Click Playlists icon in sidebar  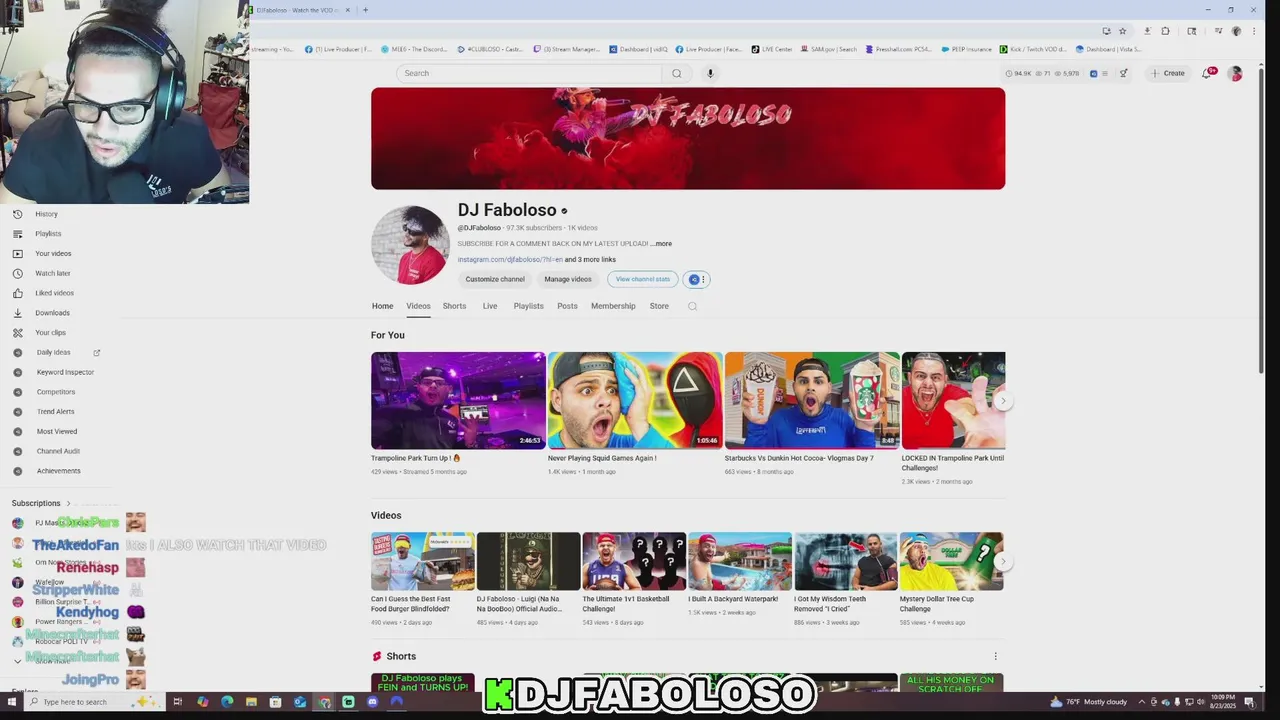tap(17, 234)
